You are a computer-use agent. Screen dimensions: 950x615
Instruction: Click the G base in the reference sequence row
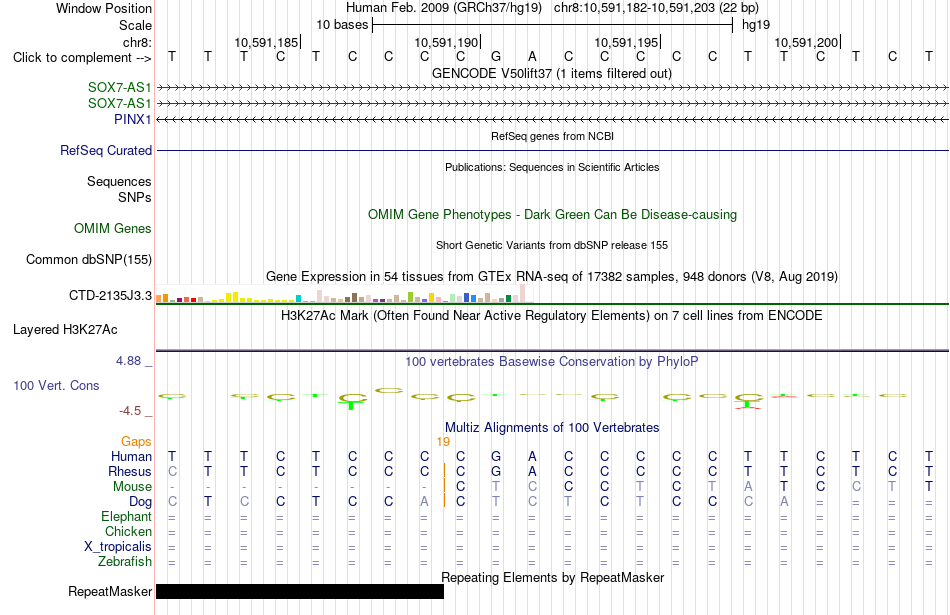[x=496, y=56]
